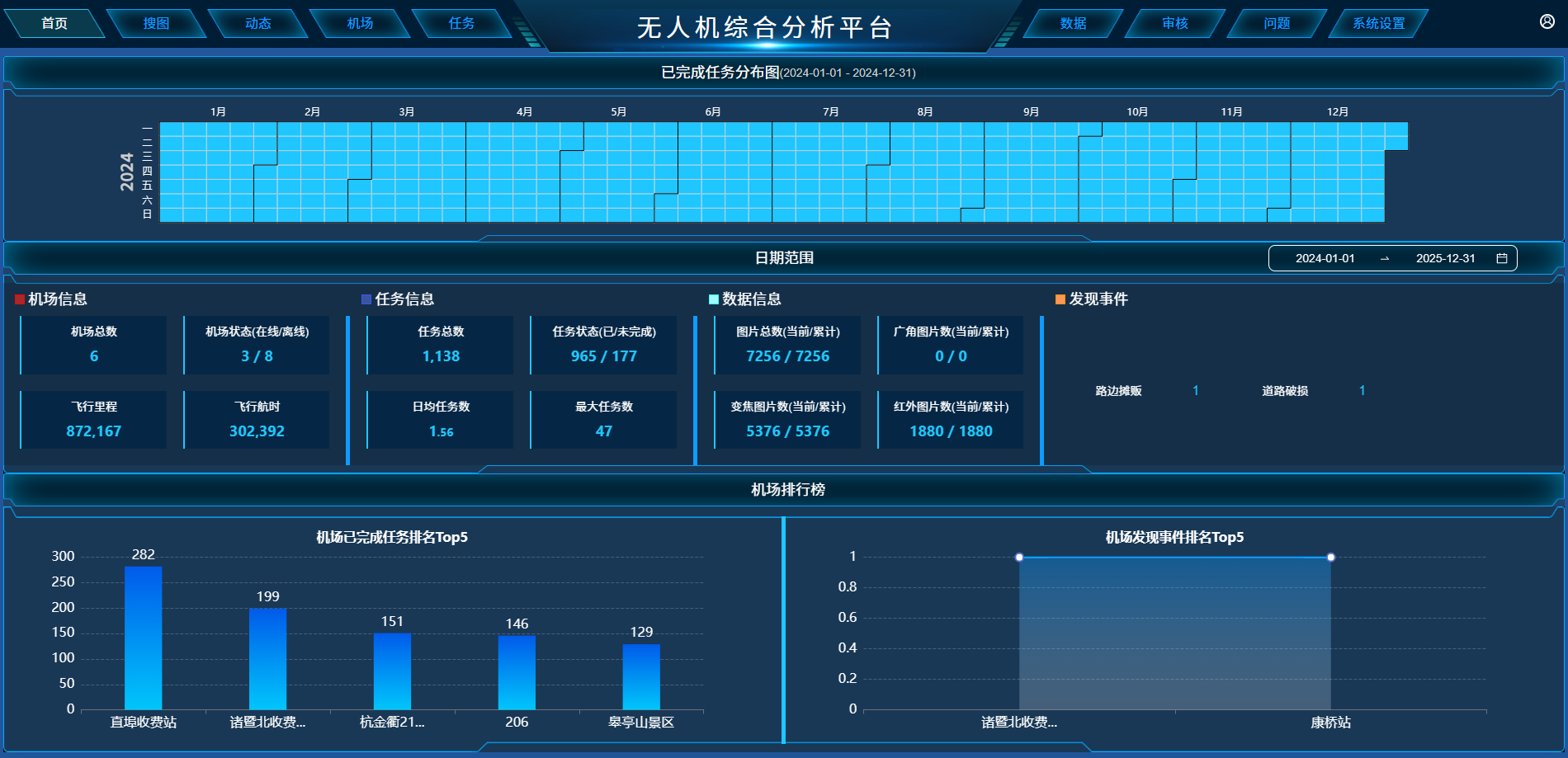Open the 机场 navigation tab
Image resolution: width=1568 pixels, height=758 pixels.
tap(360, 23)
